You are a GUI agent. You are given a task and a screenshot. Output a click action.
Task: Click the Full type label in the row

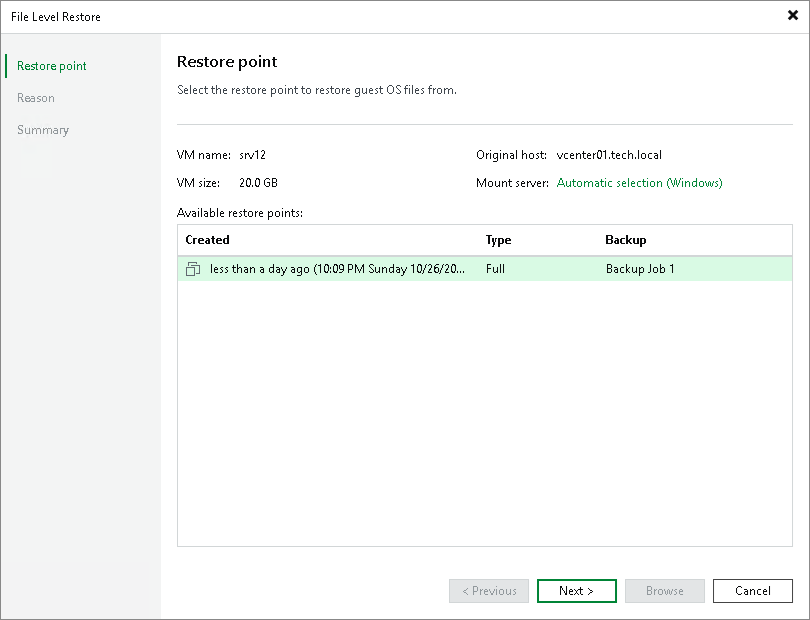pyautogui.click(x=494, y=268)
